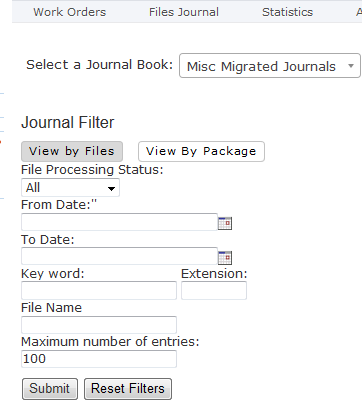362x416 pixels.
Task: Open the From Date calendar picker icon
Action: pos(225,223)
